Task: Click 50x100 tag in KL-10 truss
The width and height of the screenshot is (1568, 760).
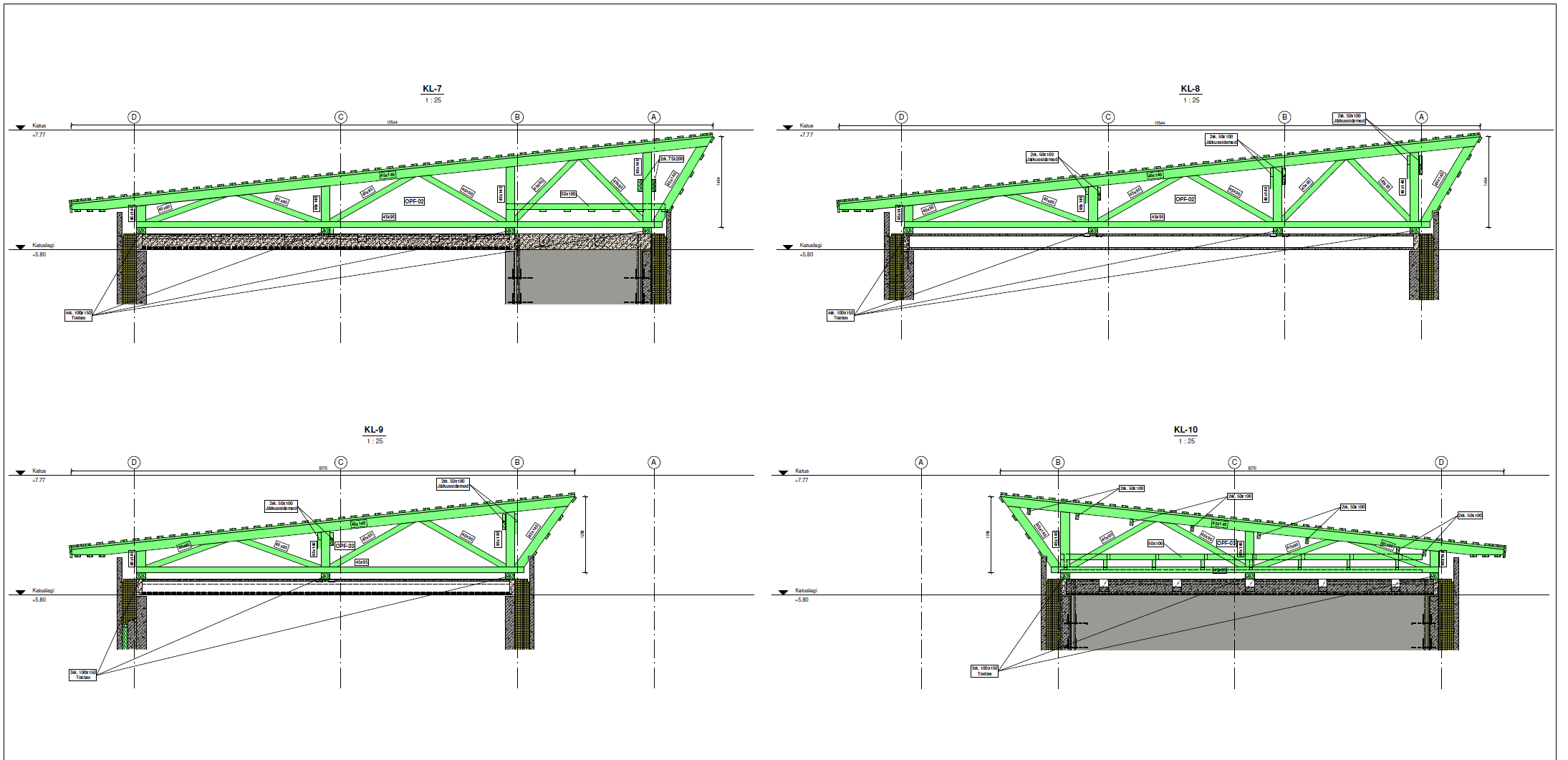Action: pos(1155,544)
